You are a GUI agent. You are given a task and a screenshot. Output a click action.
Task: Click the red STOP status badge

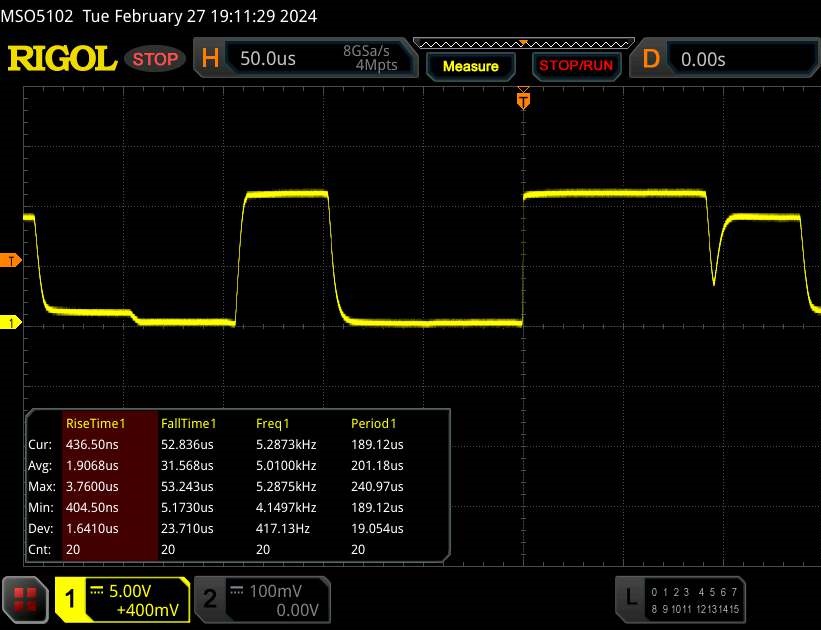click(x=156, y=59)
